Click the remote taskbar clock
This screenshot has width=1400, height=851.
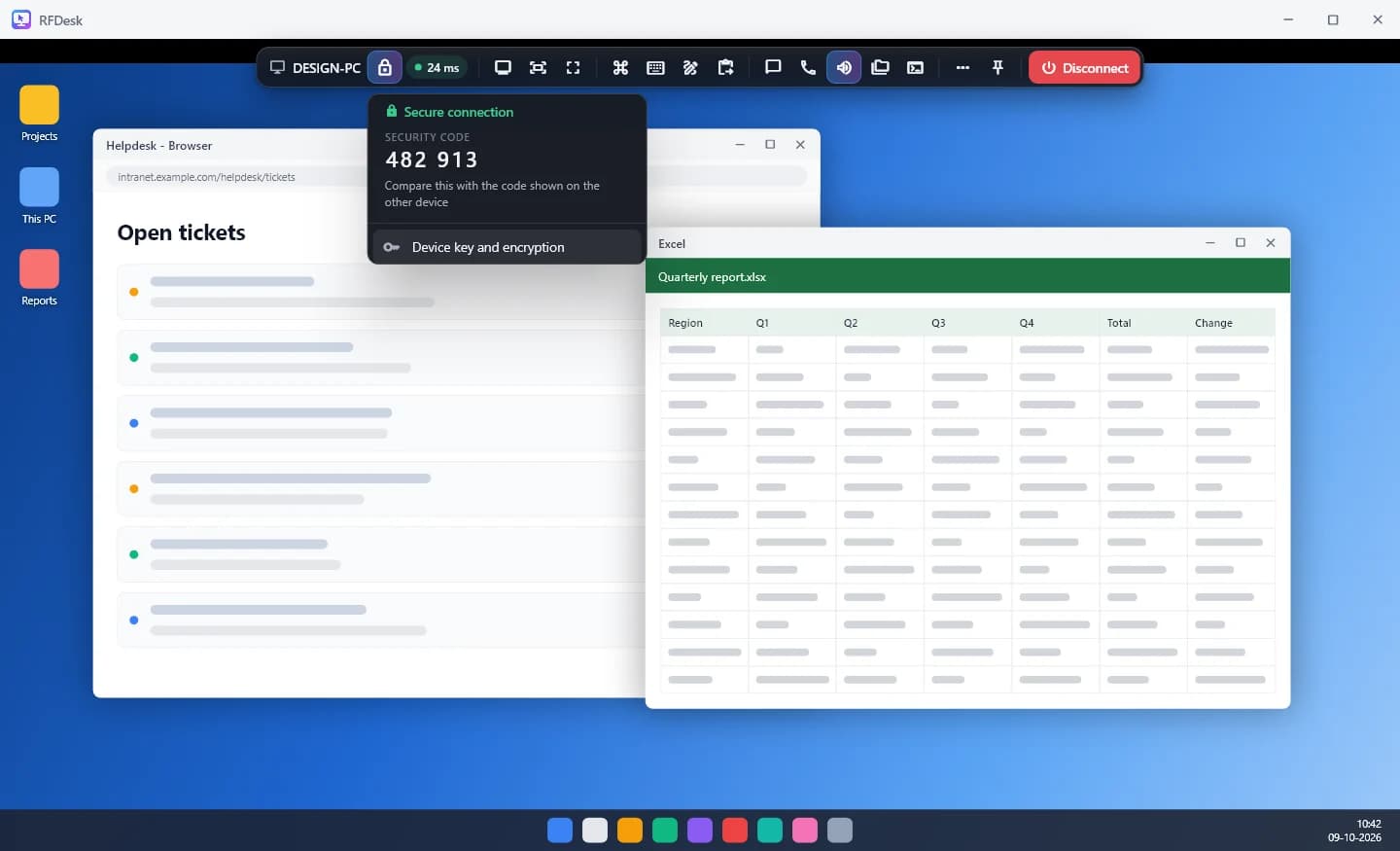1354,831
